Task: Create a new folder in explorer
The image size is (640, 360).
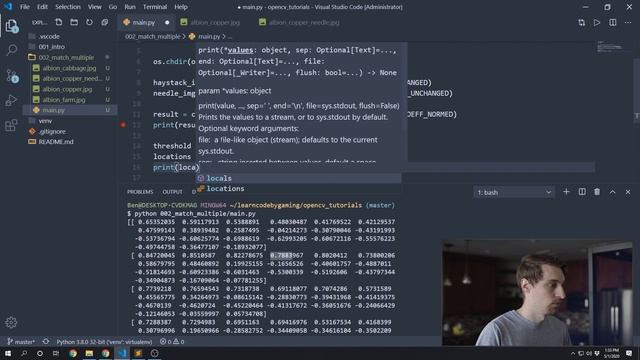Action: tap(74, 22)
